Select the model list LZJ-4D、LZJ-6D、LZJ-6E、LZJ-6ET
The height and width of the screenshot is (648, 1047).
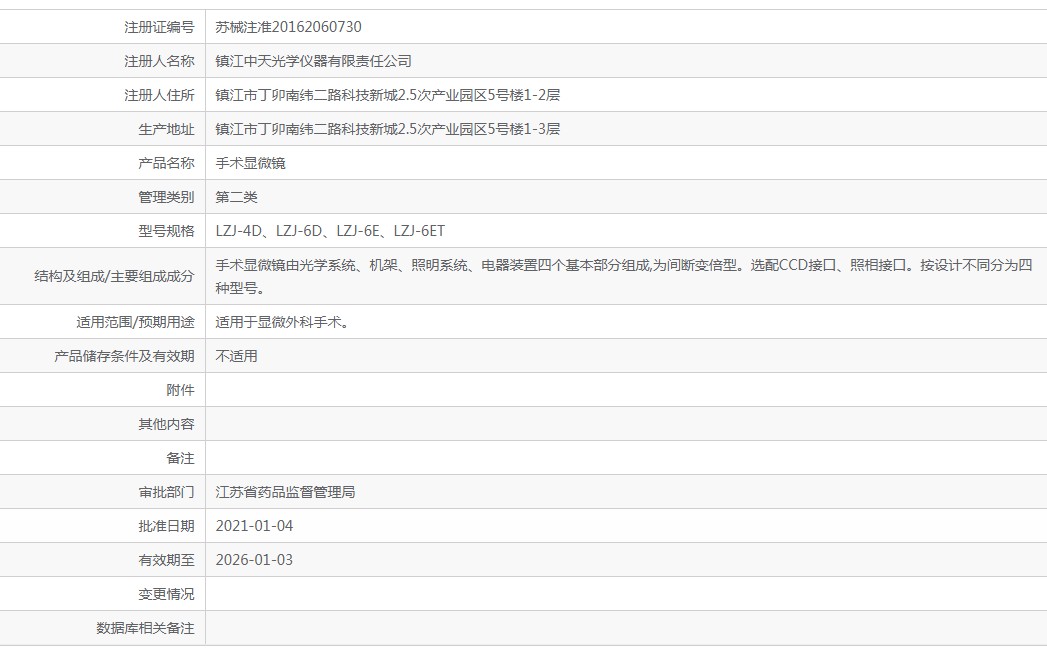(329, 229)
